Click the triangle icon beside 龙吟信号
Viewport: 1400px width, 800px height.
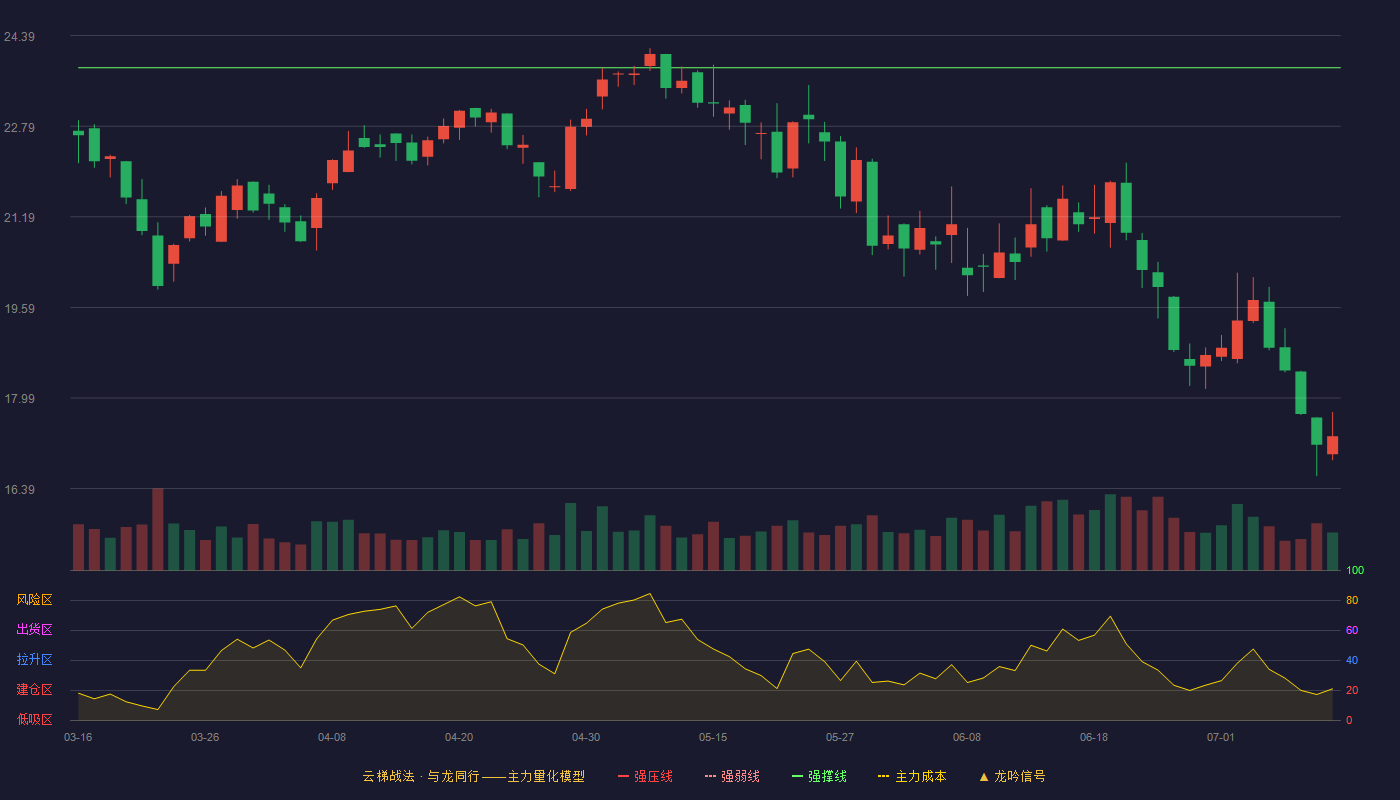point(983,776)
